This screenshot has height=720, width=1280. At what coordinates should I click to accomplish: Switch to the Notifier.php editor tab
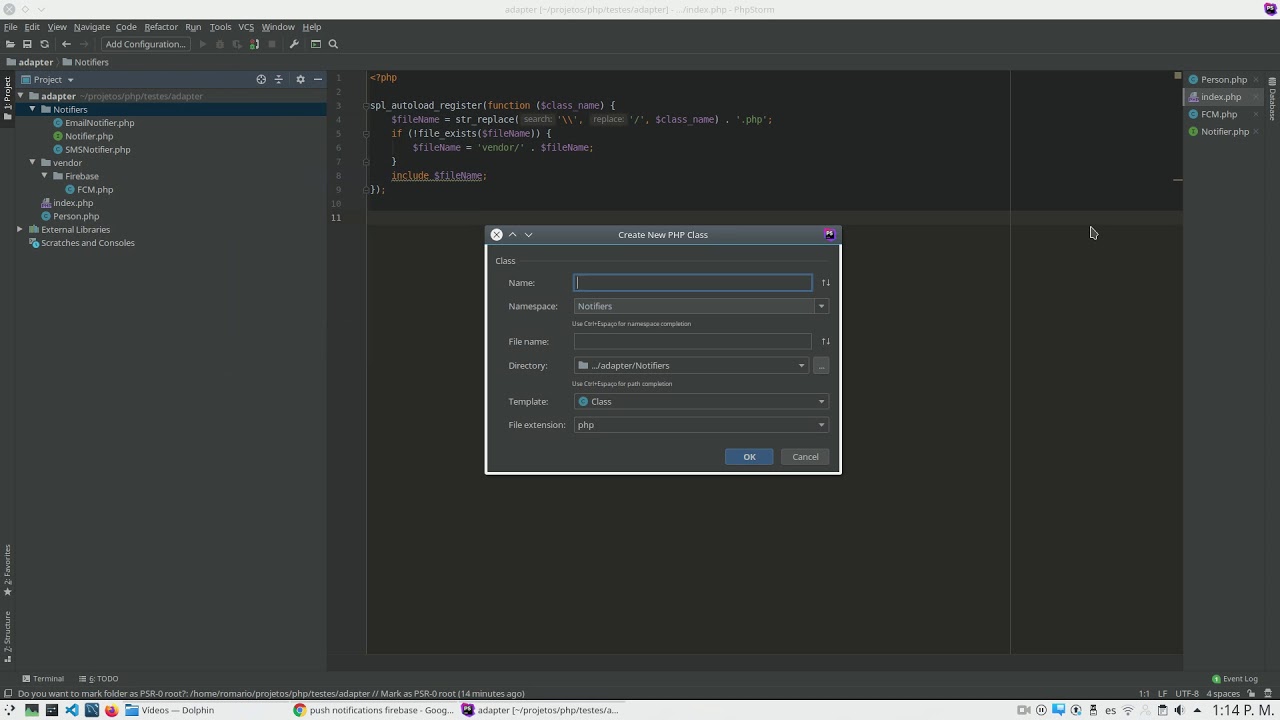click(x=1224, y=131)
